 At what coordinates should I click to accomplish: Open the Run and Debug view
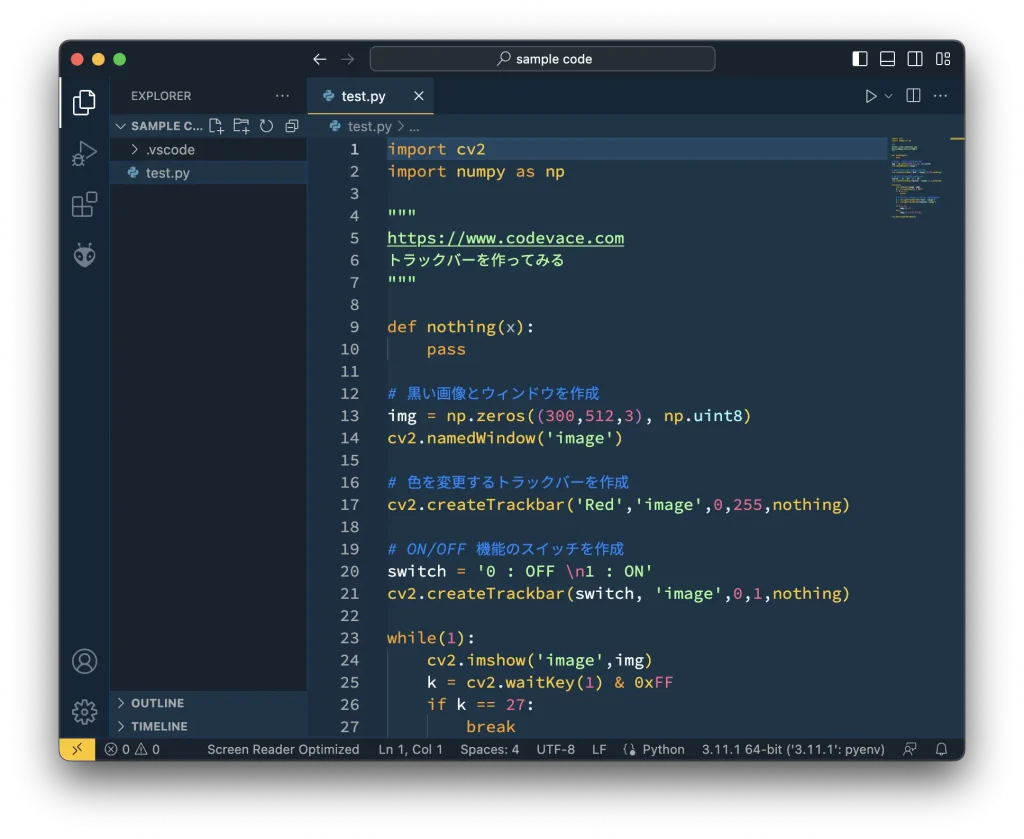pyautogui.click(x=84, y=154)
